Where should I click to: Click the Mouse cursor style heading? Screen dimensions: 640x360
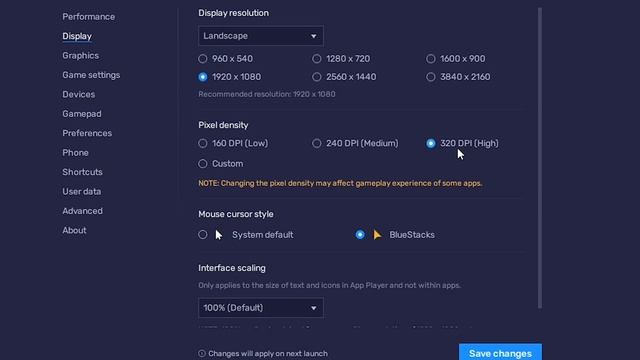[236, 214]
